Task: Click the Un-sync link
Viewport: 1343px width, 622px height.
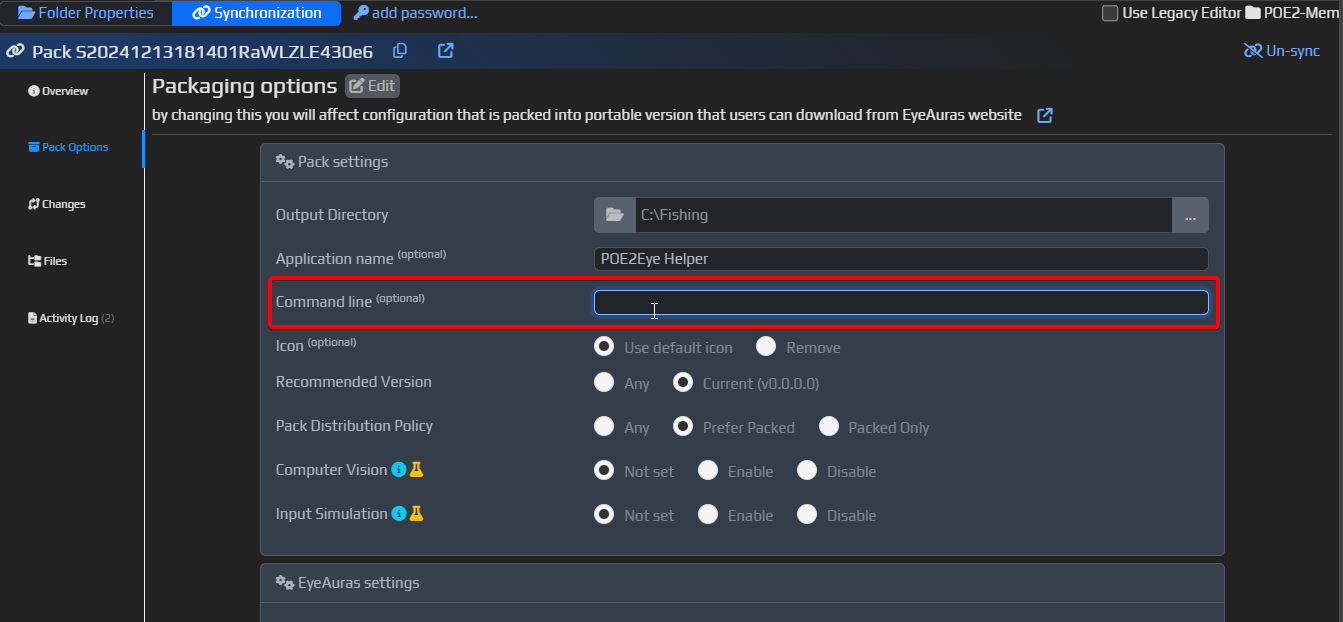Action: click(x=1281, y=51)
